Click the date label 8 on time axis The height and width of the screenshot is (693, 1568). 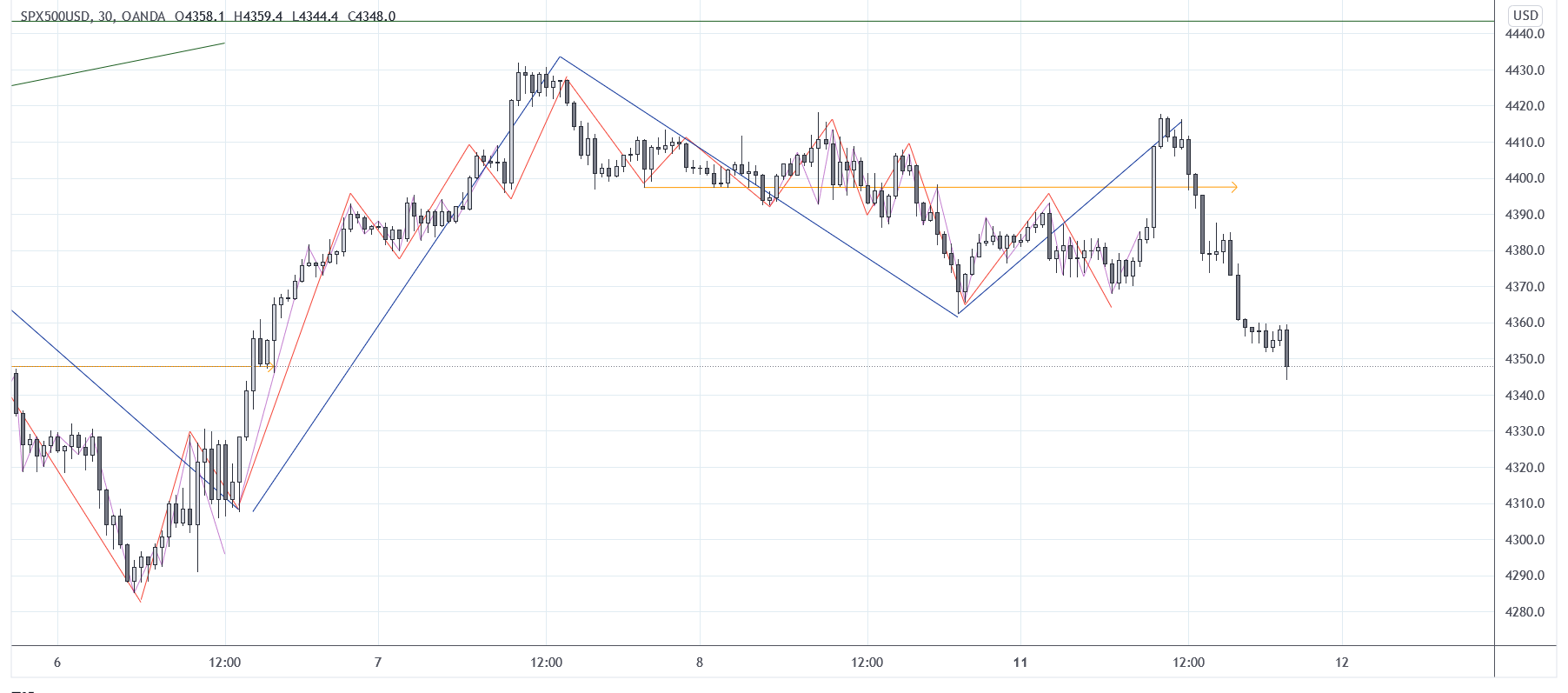click(x=700, y=663)
